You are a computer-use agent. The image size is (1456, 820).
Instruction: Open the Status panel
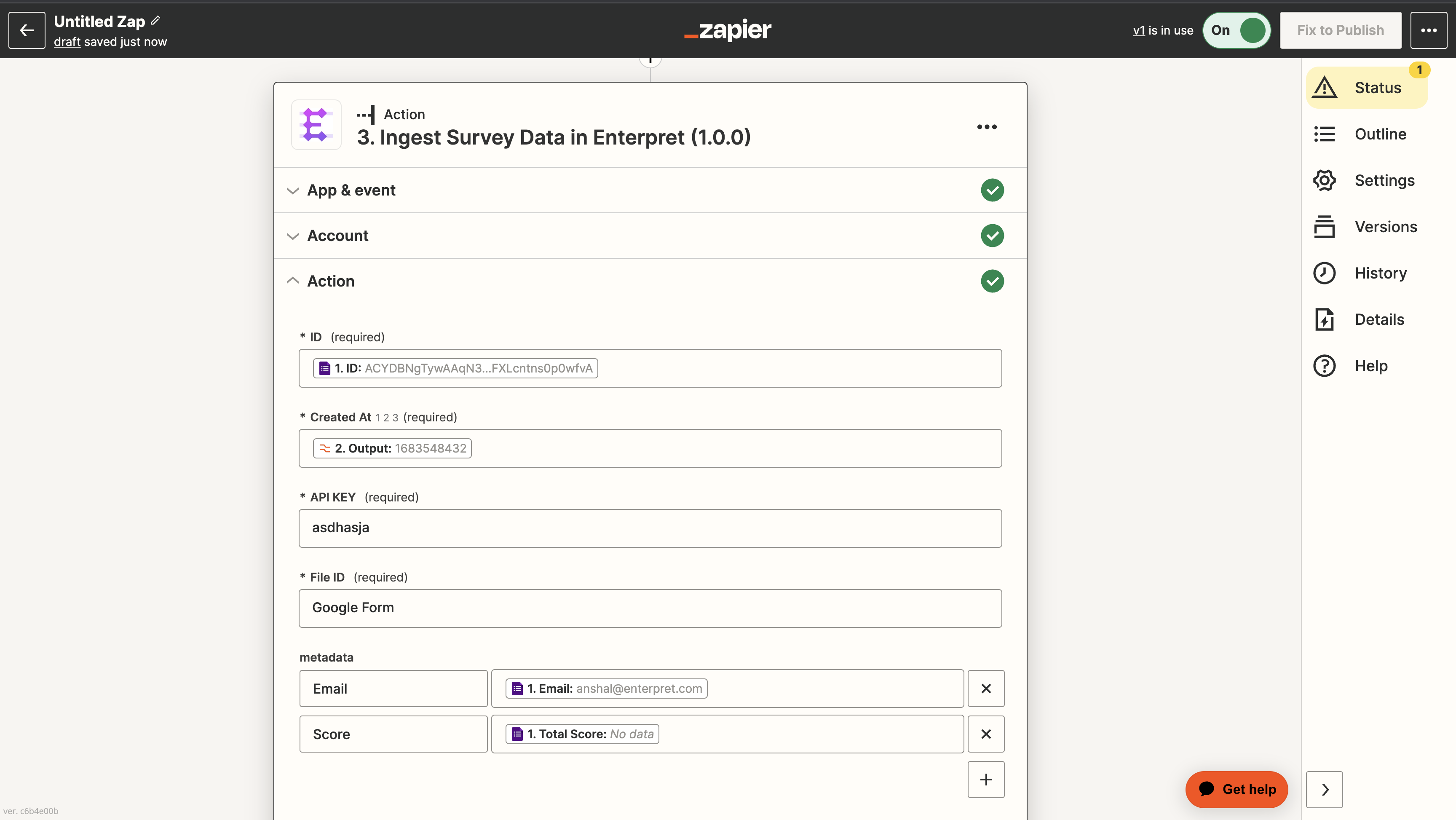pos(1367,88)
